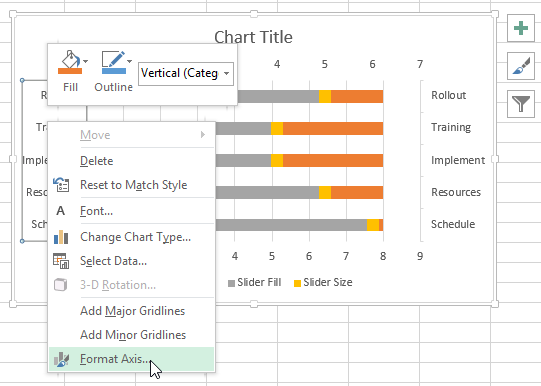
Task: Expand the Outline color dropdown arrow
Action: pyautogui.click(x=129, y=61)
